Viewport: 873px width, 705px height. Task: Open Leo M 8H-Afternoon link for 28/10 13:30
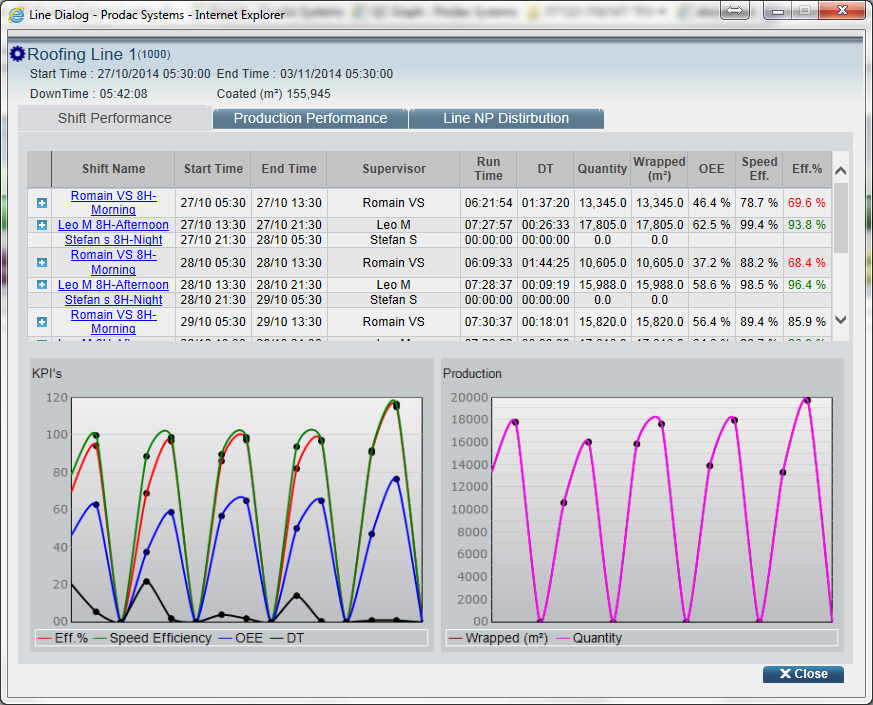pos(113,285)
